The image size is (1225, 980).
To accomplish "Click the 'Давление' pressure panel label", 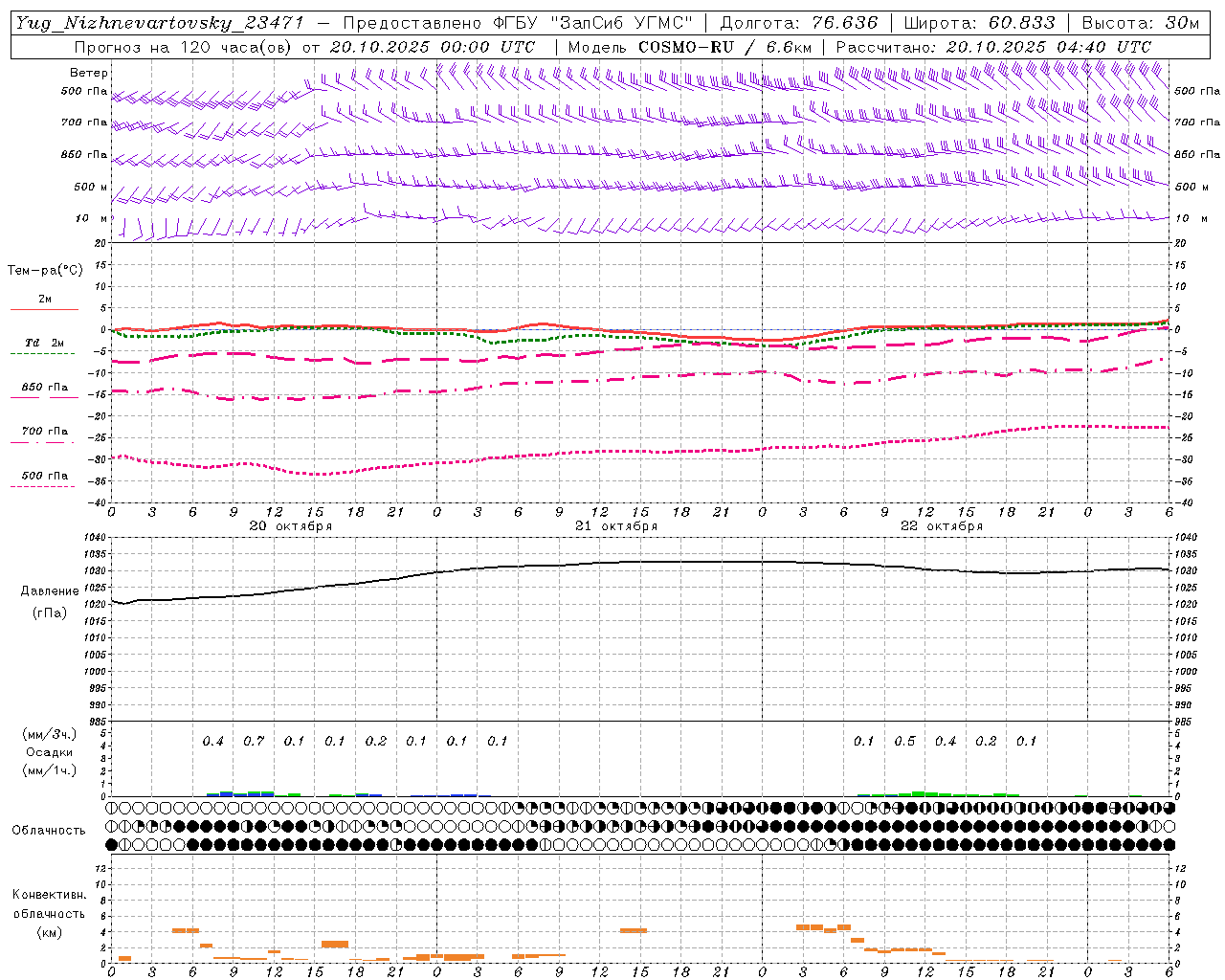I will click(x=50, y=590).
